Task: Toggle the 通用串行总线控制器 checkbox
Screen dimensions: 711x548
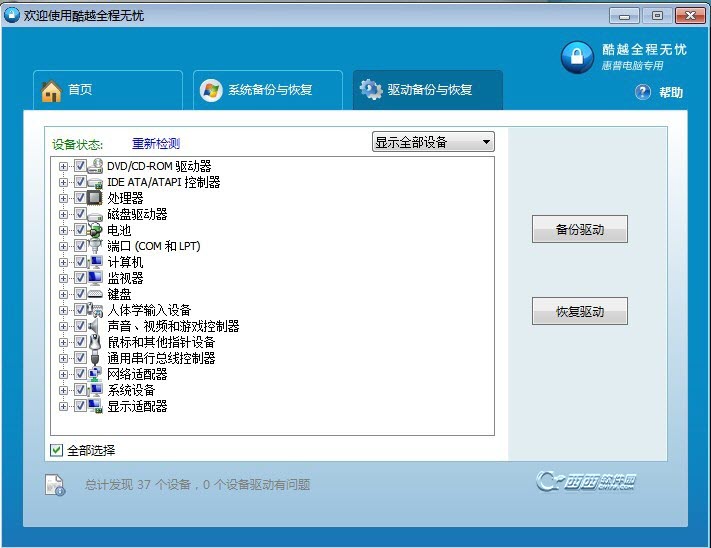Action: tap(80, 358)
